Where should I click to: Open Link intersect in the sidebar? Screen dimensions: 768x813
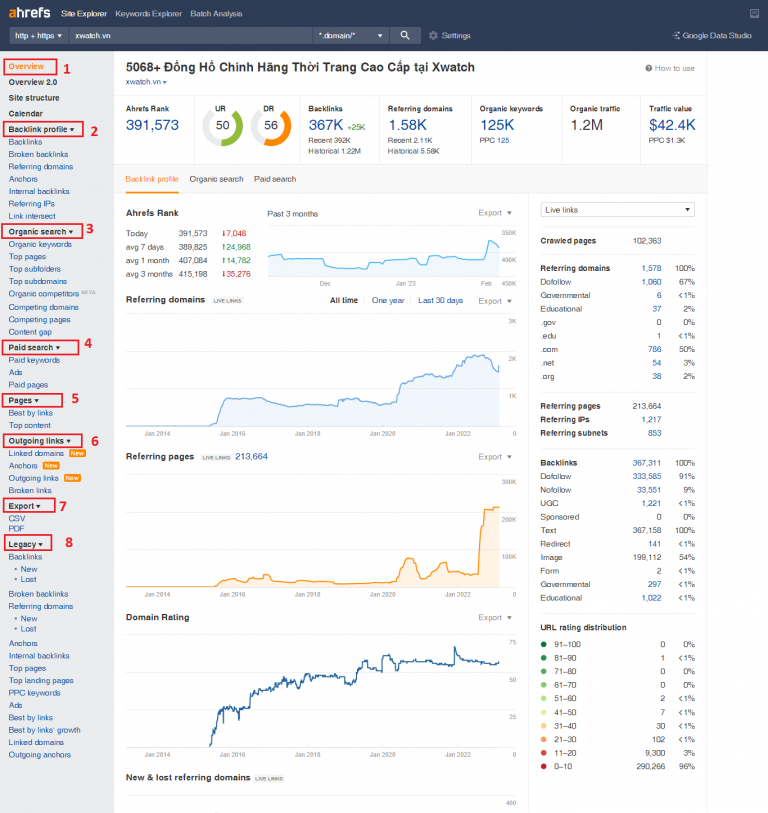32,216
